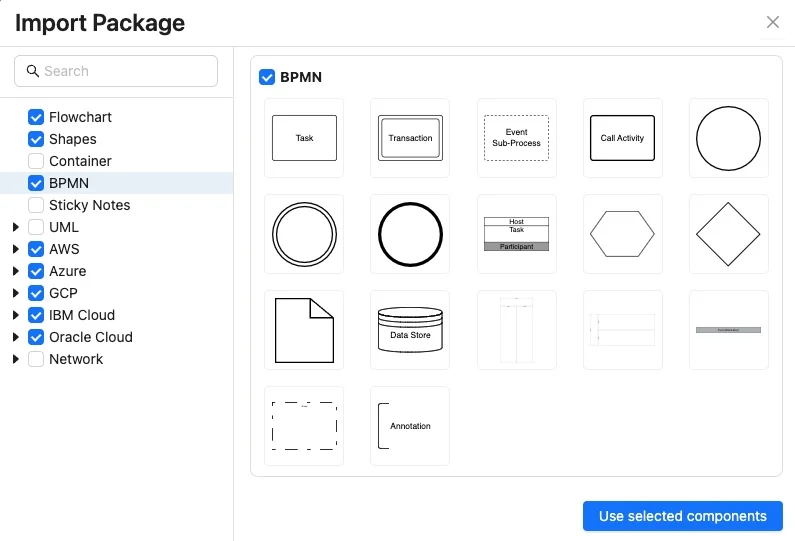Uncheck the Shapes package checkbox
Viewport: 795px width, 541px height.
tap(36, 139)
